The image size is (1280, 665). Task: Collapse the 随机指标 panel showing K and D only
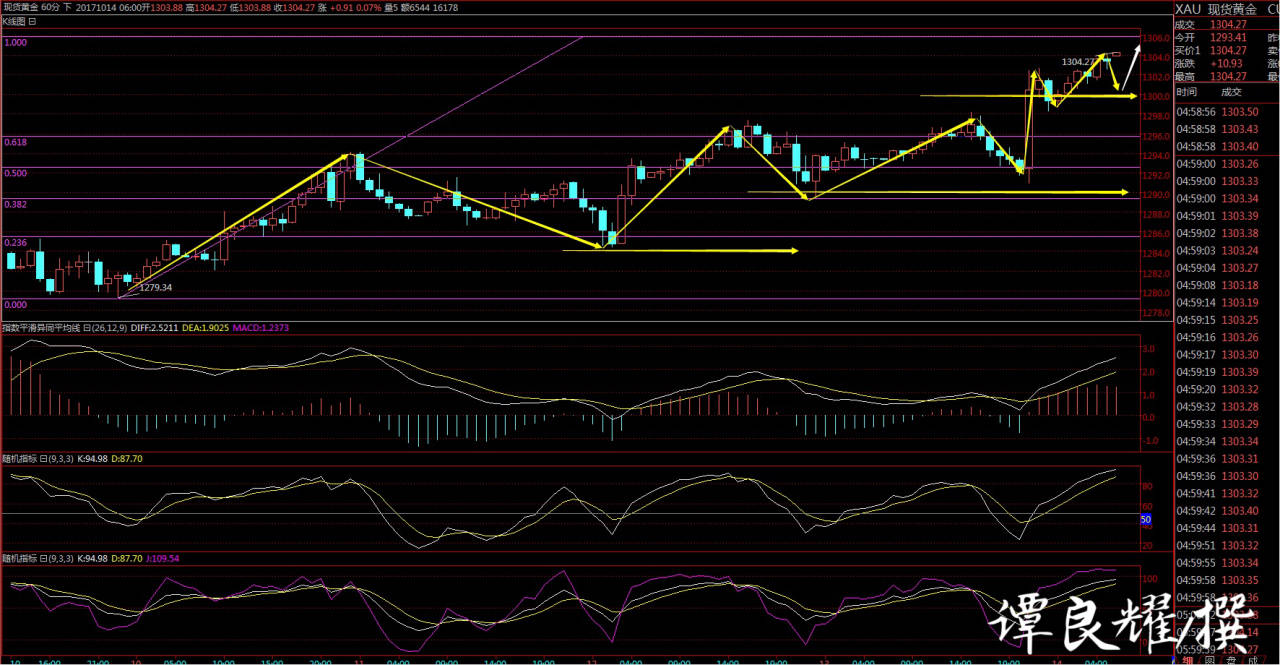click(x=42, y=458)
